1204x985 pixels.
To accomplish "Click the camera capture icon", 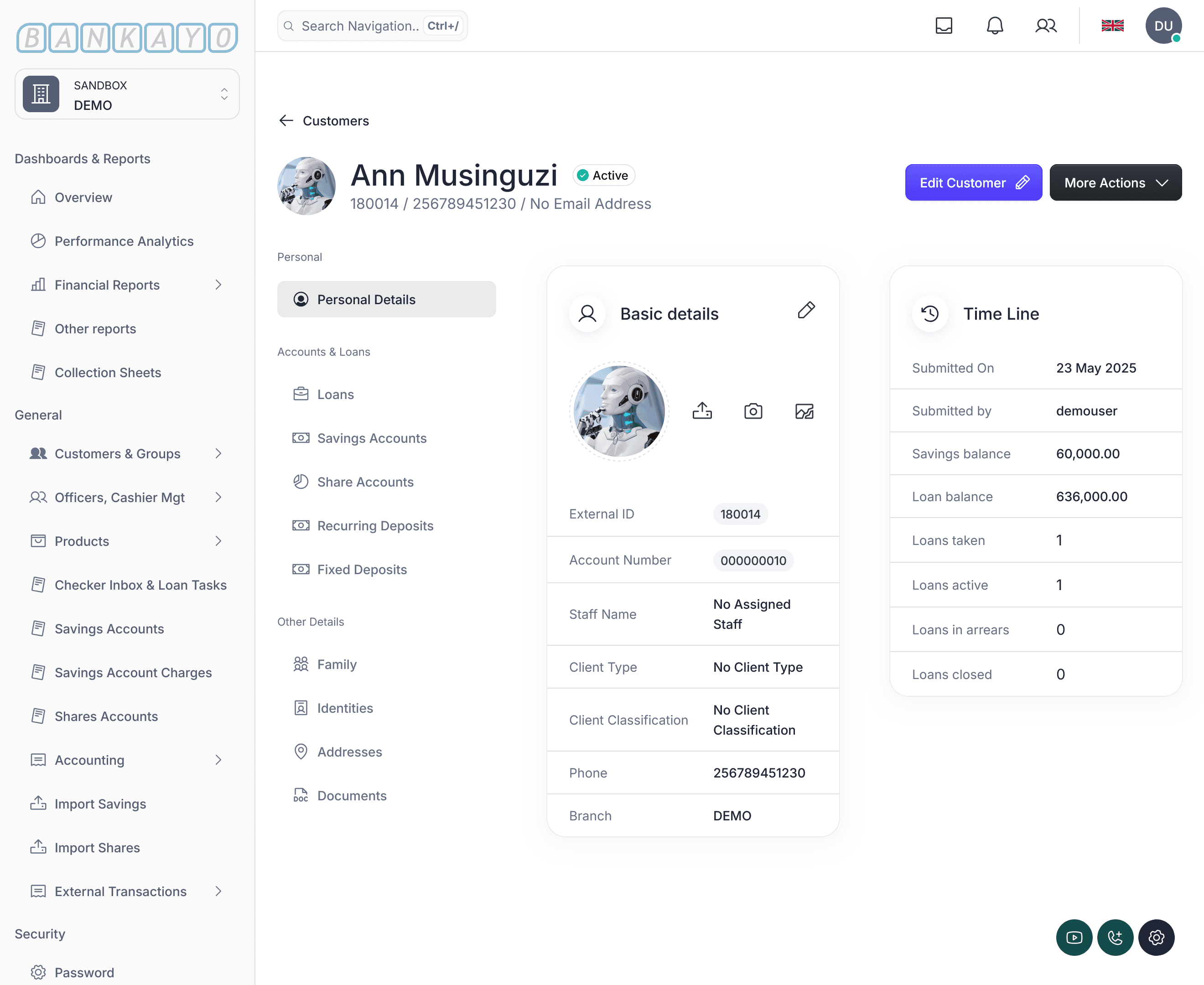I will (x=753, y=411).
